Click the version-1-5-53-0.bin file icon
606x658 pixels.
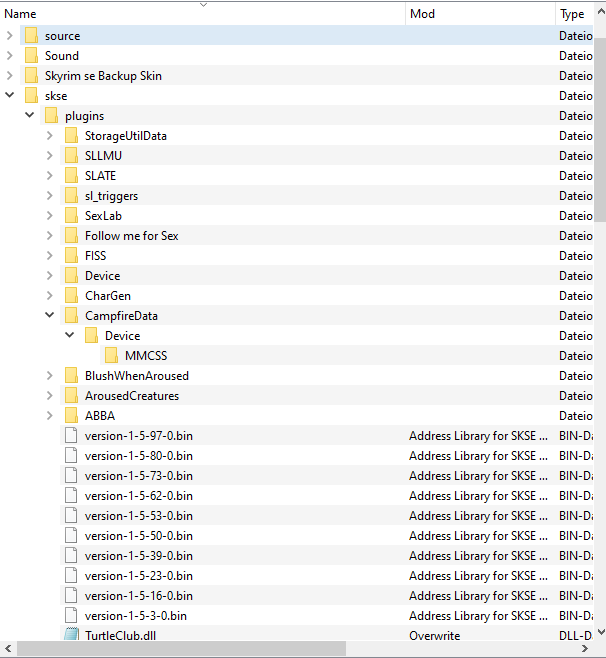click(x=71, y=515)
